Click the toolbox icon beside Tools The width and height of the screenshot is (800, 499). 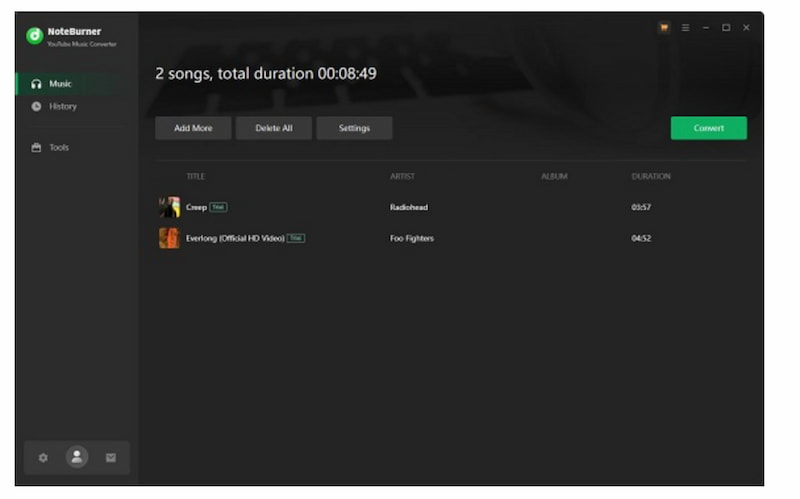pyautogui.click(x=36, y=147)
